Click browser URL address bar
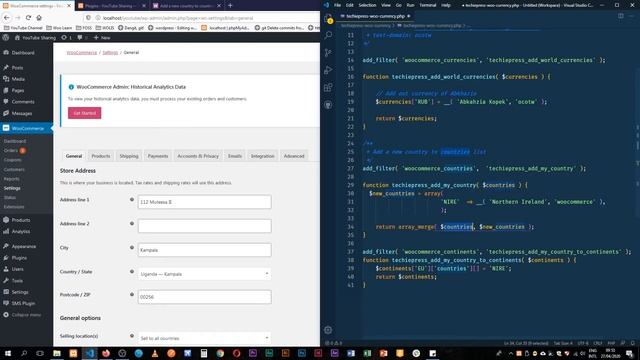 200,18
